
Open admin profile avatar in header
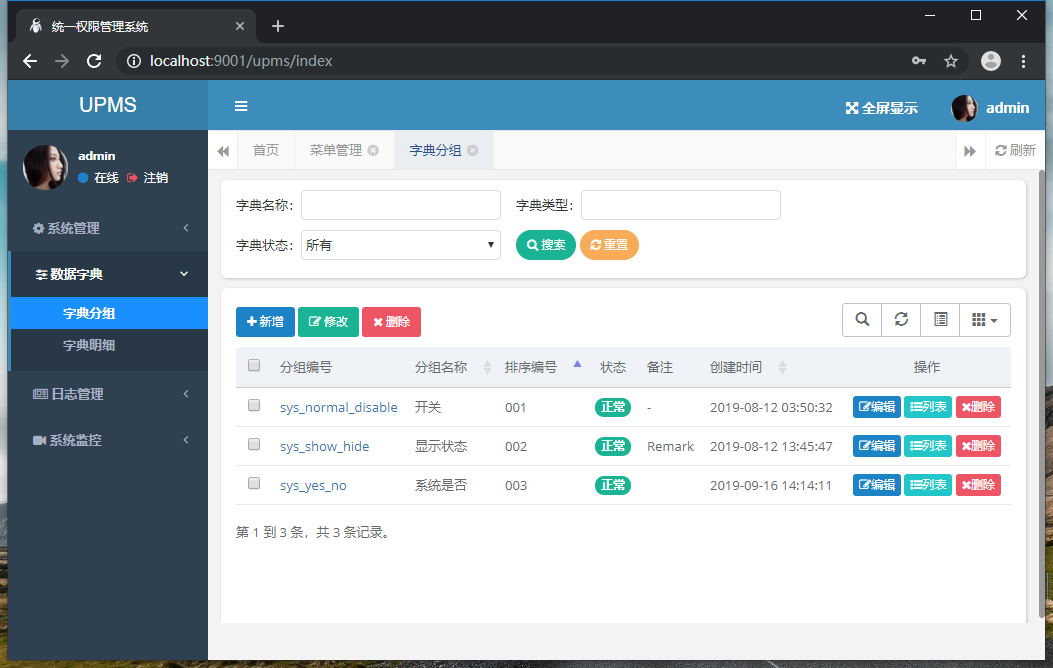click(964, 108)
